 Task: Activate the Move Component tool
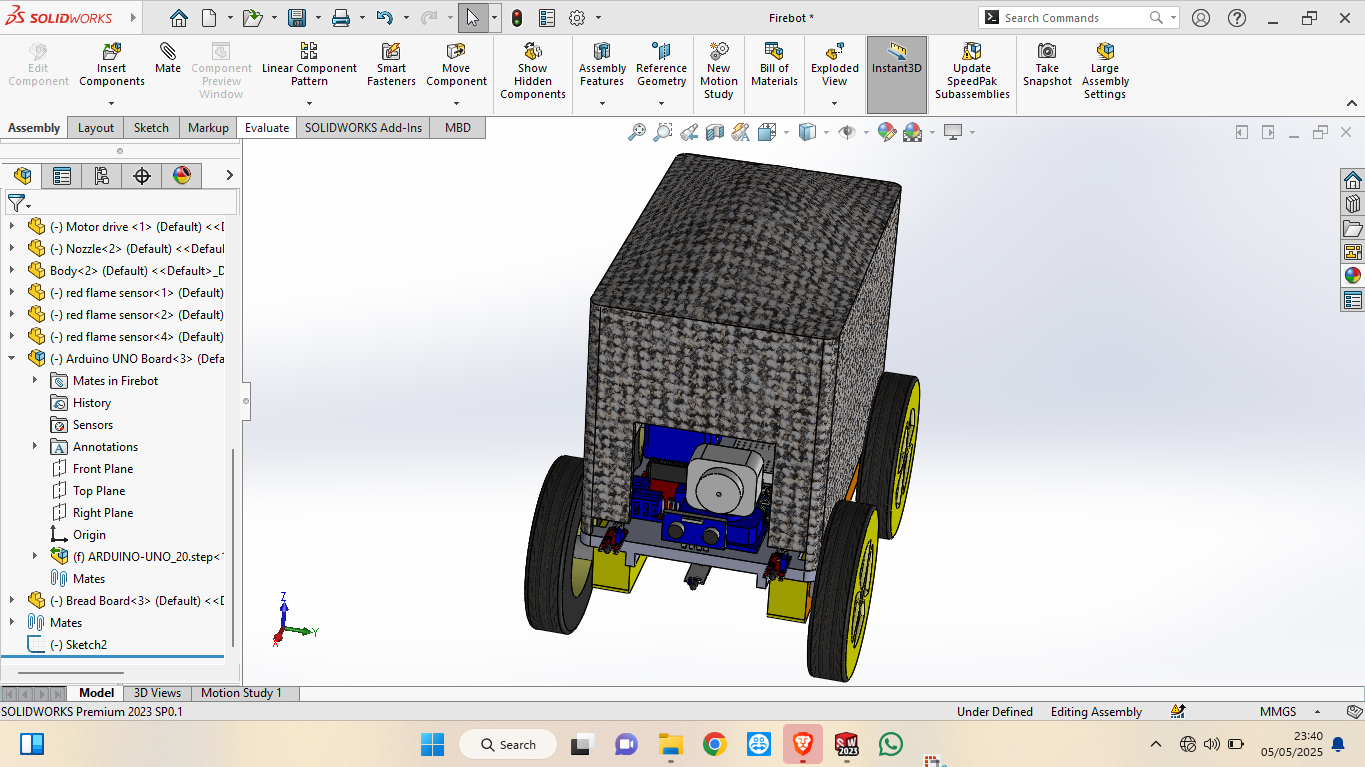(456, 64)
